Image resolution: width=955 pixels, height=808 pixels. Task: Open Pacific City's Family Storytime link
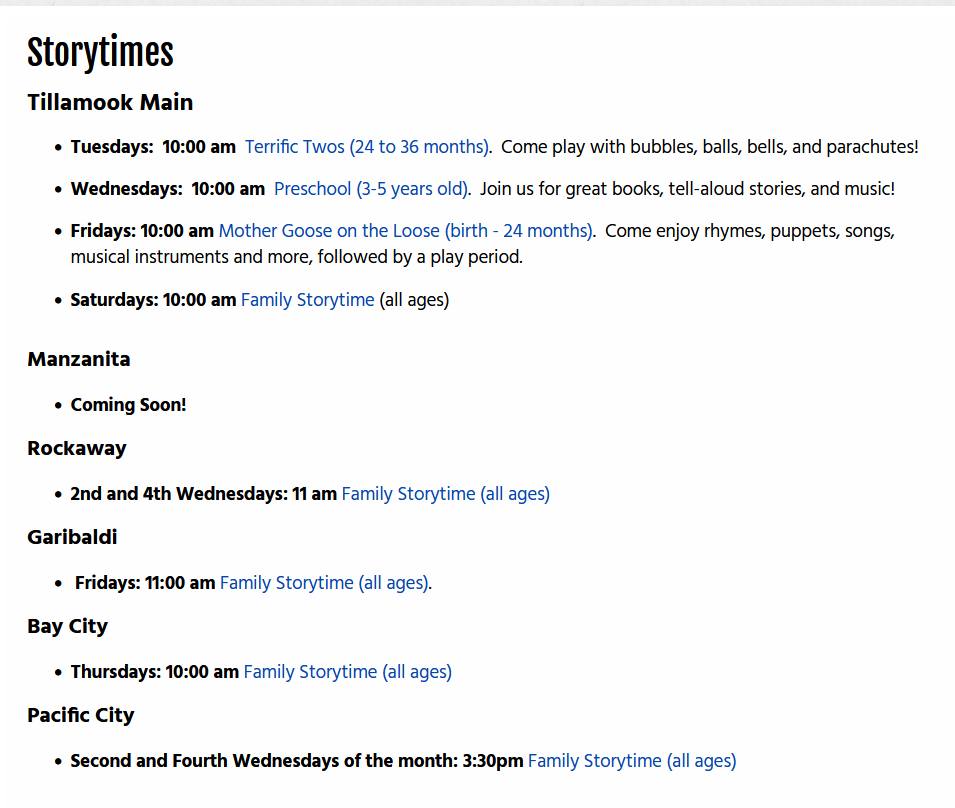632,761
